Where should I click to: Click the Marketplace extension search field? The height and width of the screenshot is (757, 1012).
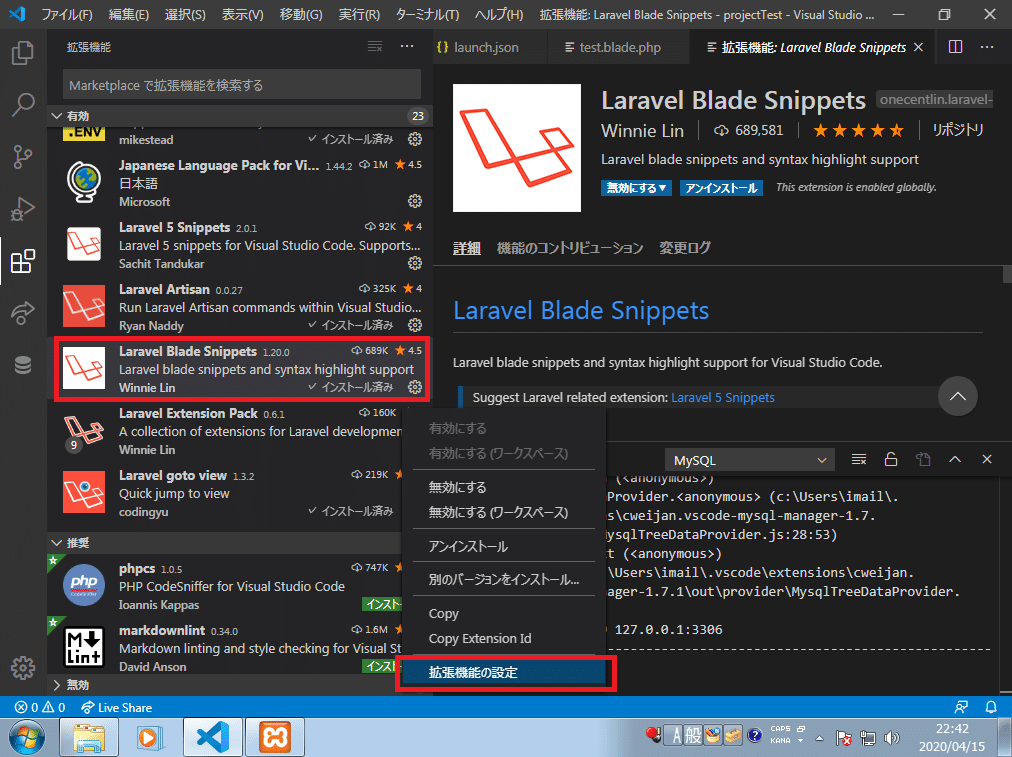[x=242, y=85]
